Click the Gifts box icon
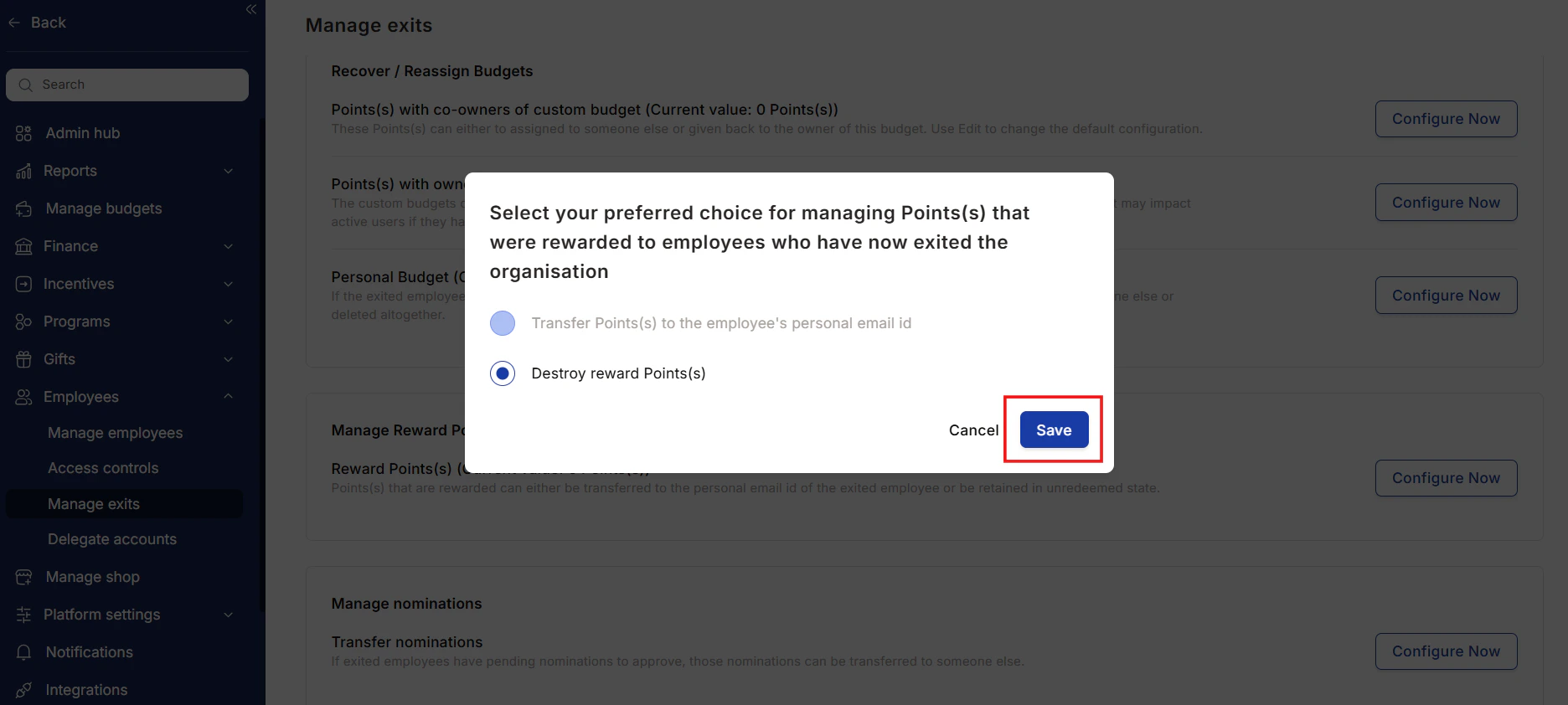The height and width of the screenshot is (705, 1568). click(23, 359)
